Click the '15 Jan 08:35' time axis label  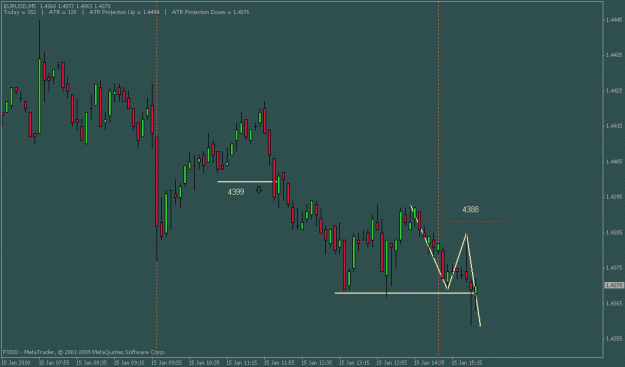[x=92, y=363]
